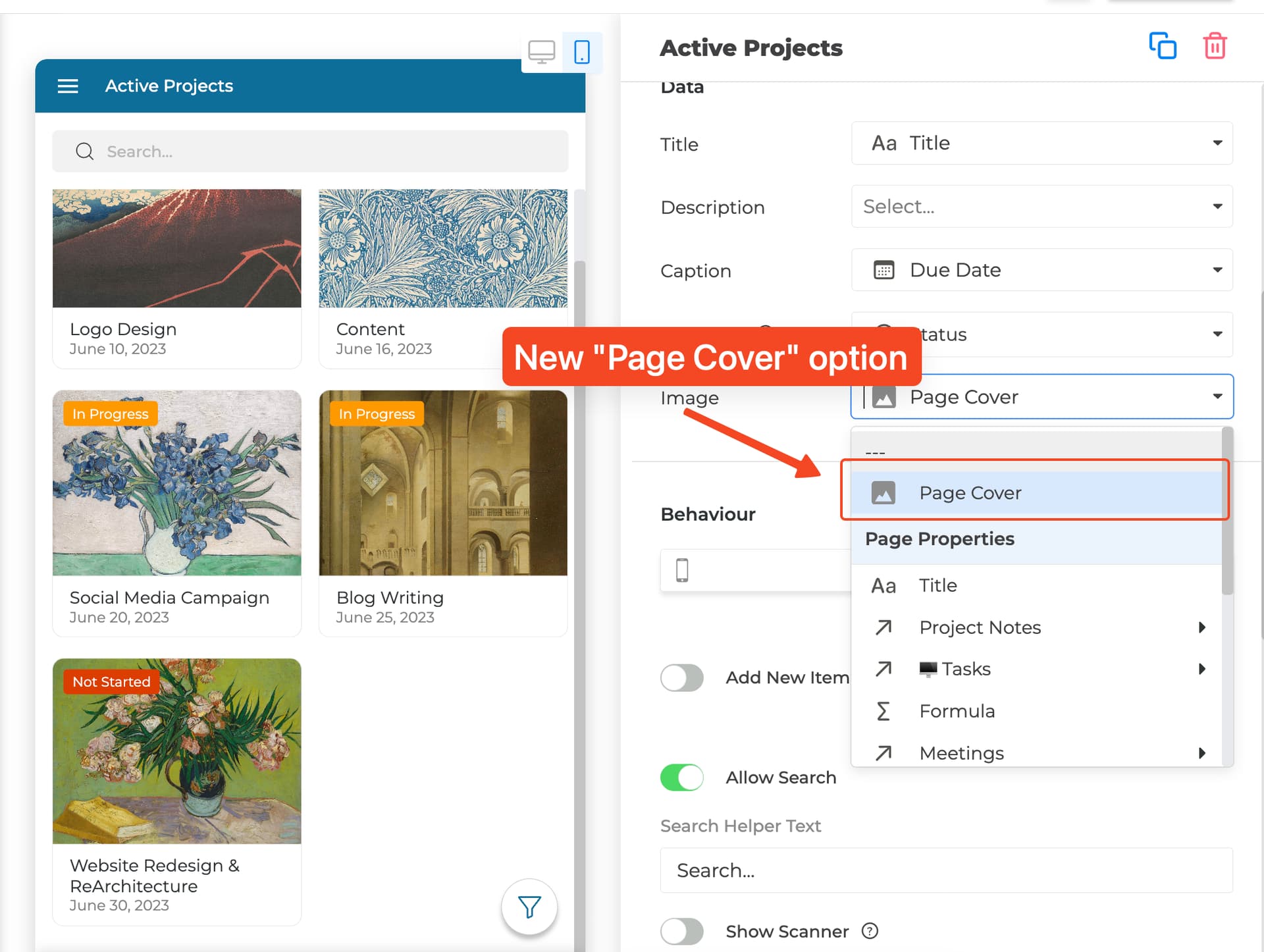Open the Description Select dropdown
Image resolution: width=1264 pixels, height=952 pixels.
click(x=1041, y=206)
